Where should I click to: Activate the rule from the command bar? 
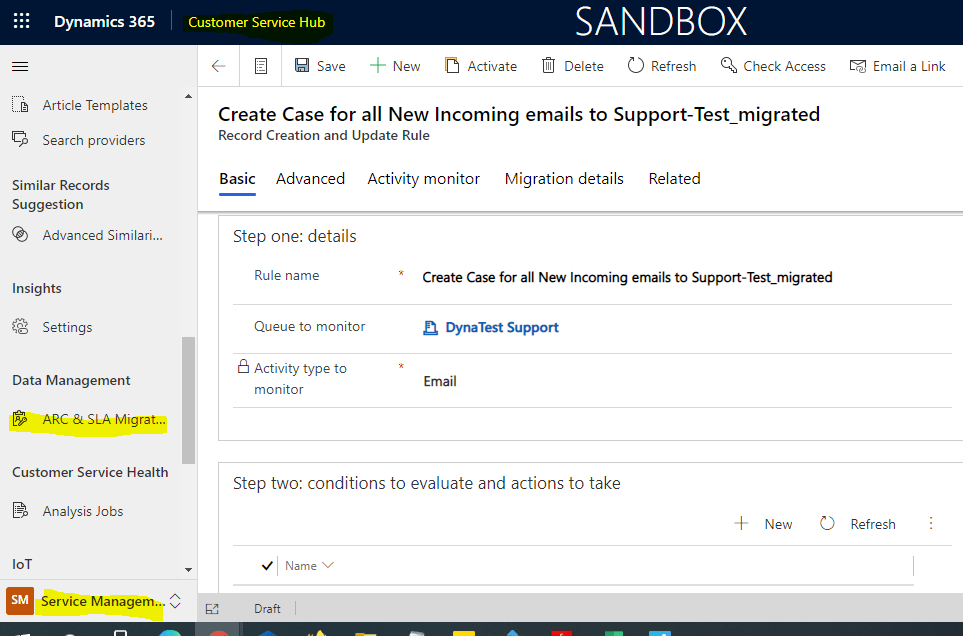(x=481, y=66)
